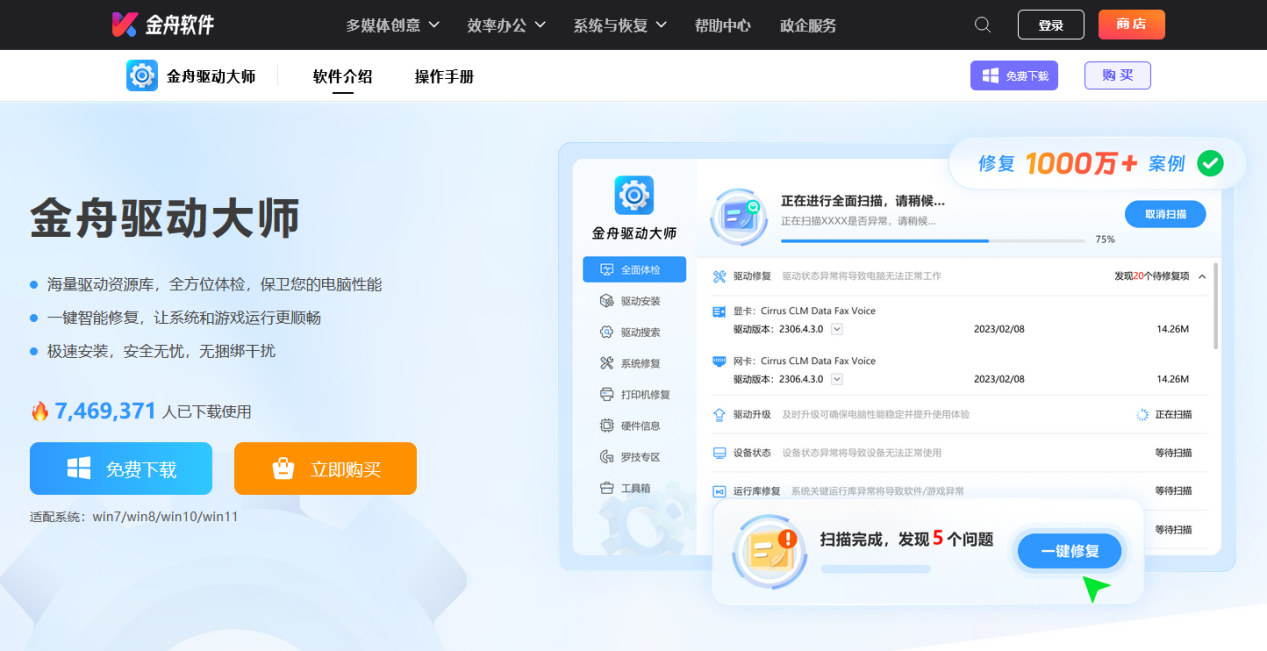Image resolution: width=1267 pixels, height=651 pixels.
Task: Click the fire icon beside the download count
Action: tap(40, 411)
